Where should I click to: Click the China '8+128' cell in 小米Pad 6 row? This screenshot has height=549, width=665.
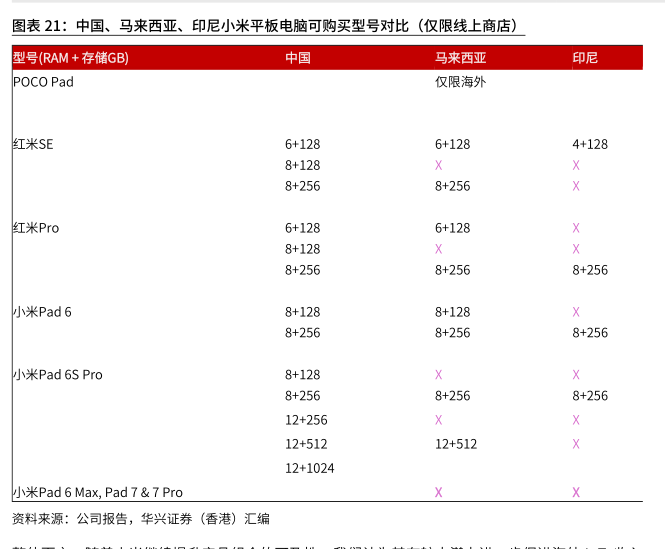(302, 312)
